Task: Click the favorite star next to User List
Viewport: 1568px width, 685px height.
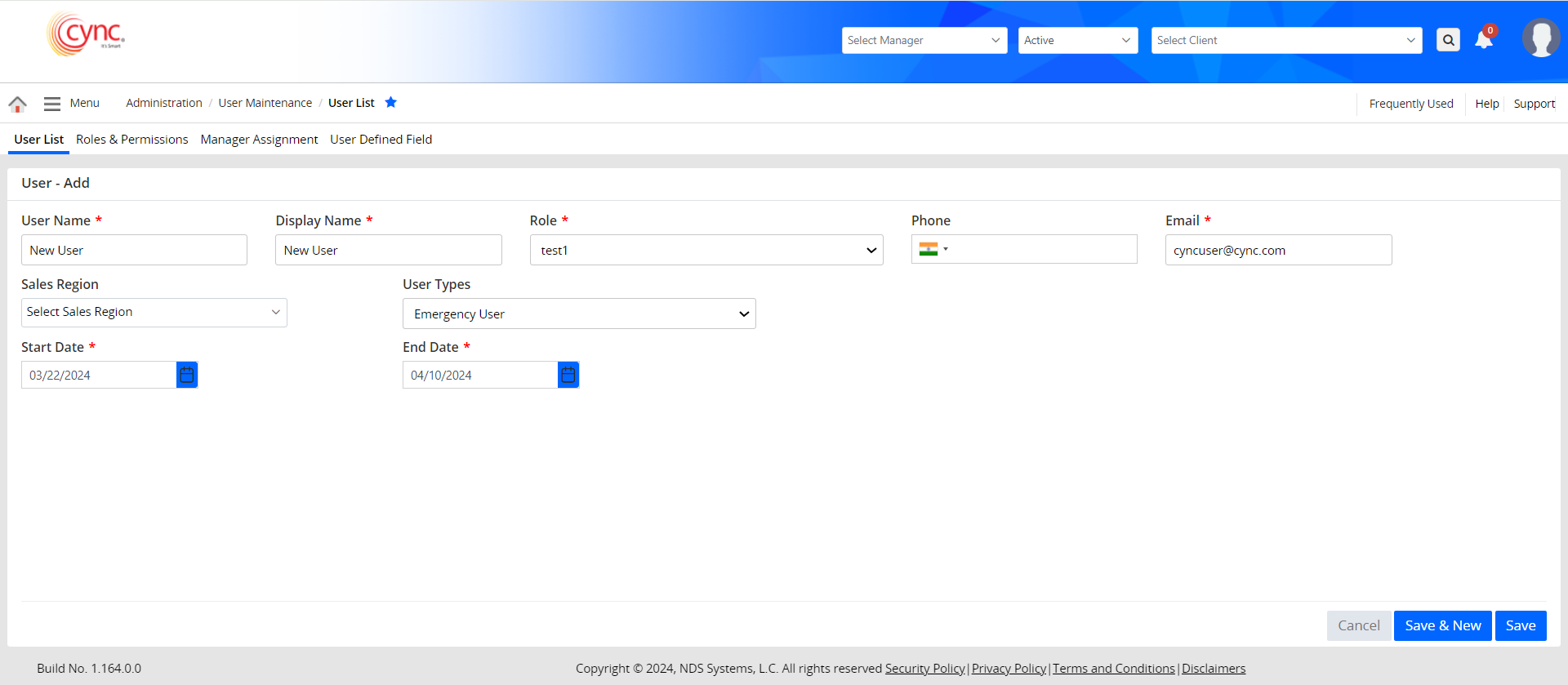Action: pos(390,102)
